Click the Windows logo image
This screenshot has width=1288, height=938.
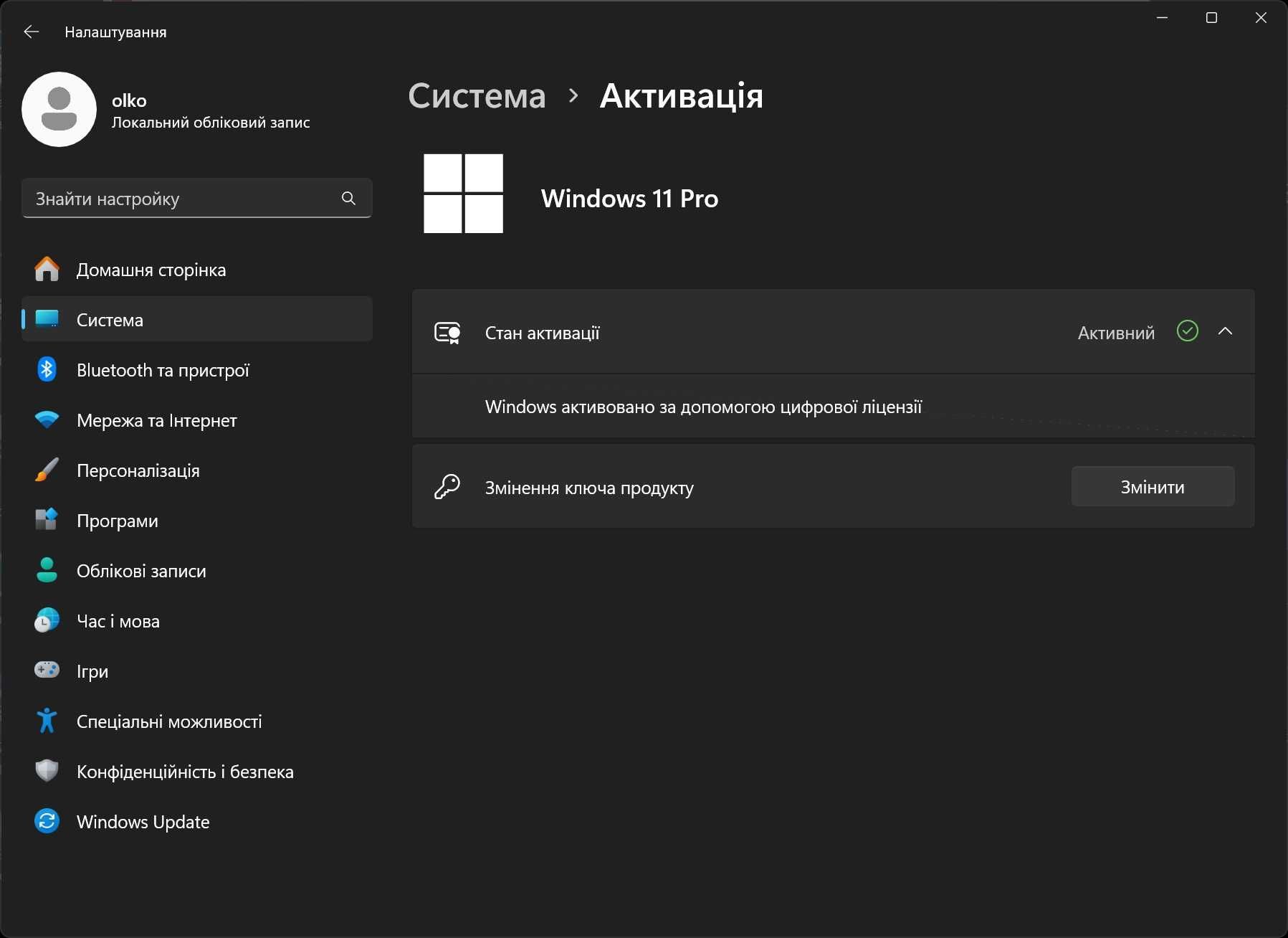463,194
